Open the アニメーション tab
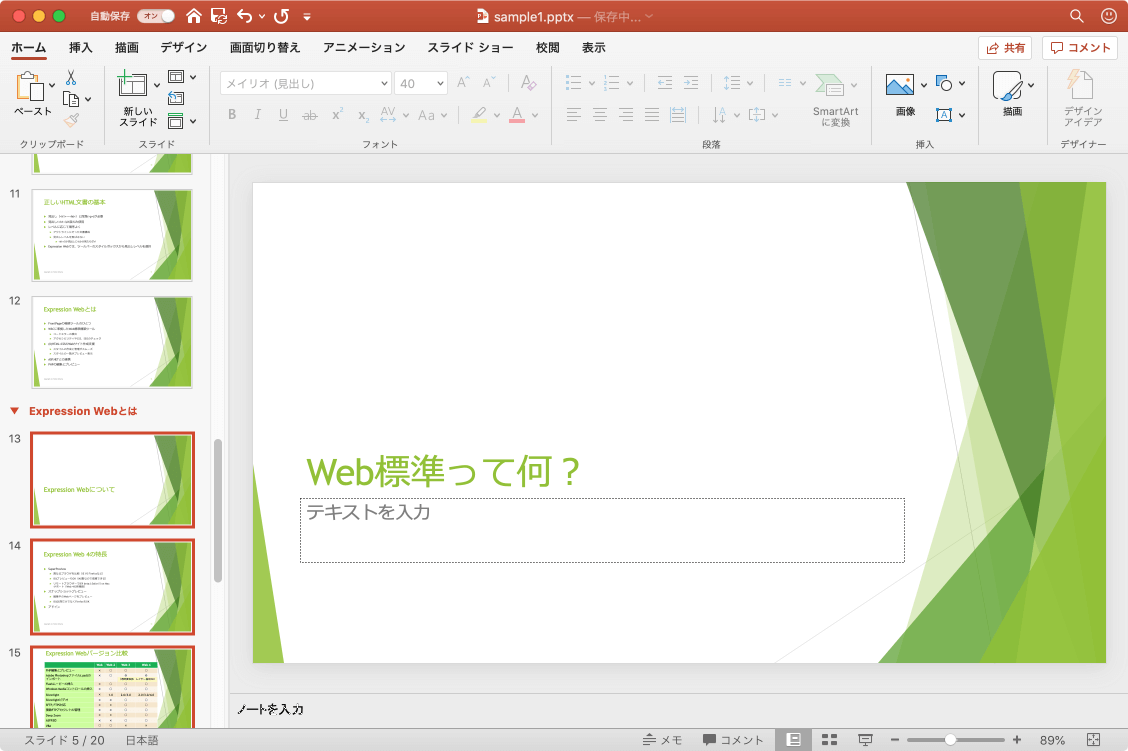This screenshot has width=1128, height=751. click(x=364, y=47)
